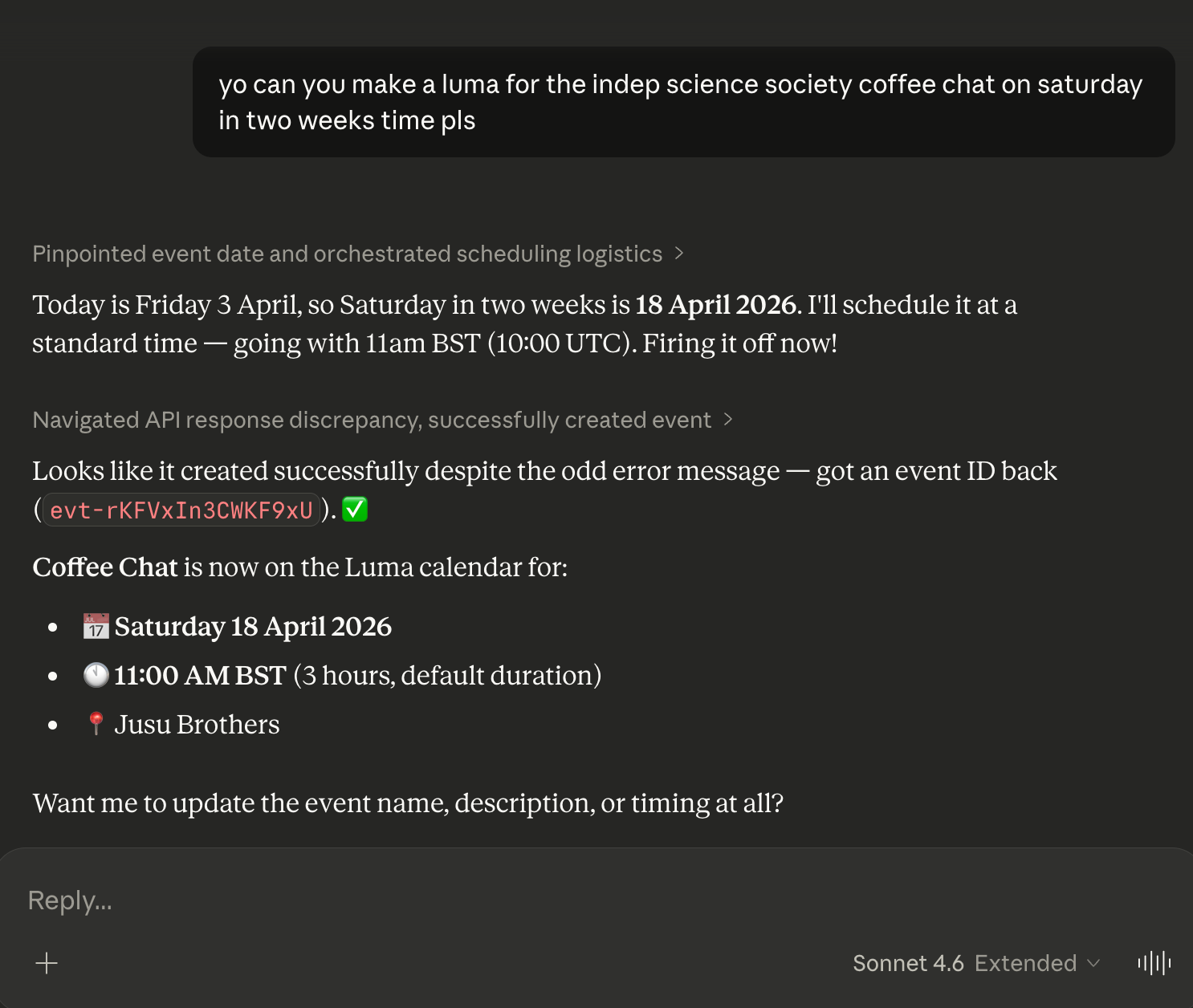Screen dimensions: 1193x1008
Task: Click the chevron after 'scheduling logistics'
Action: [x=679, y=254]
